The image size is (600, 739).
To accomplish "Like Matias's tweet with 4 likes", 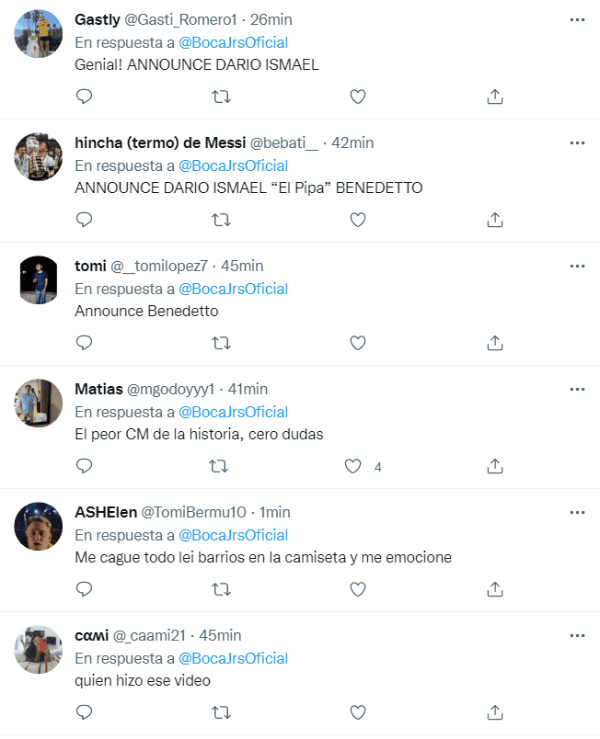I will coord(352,466).
